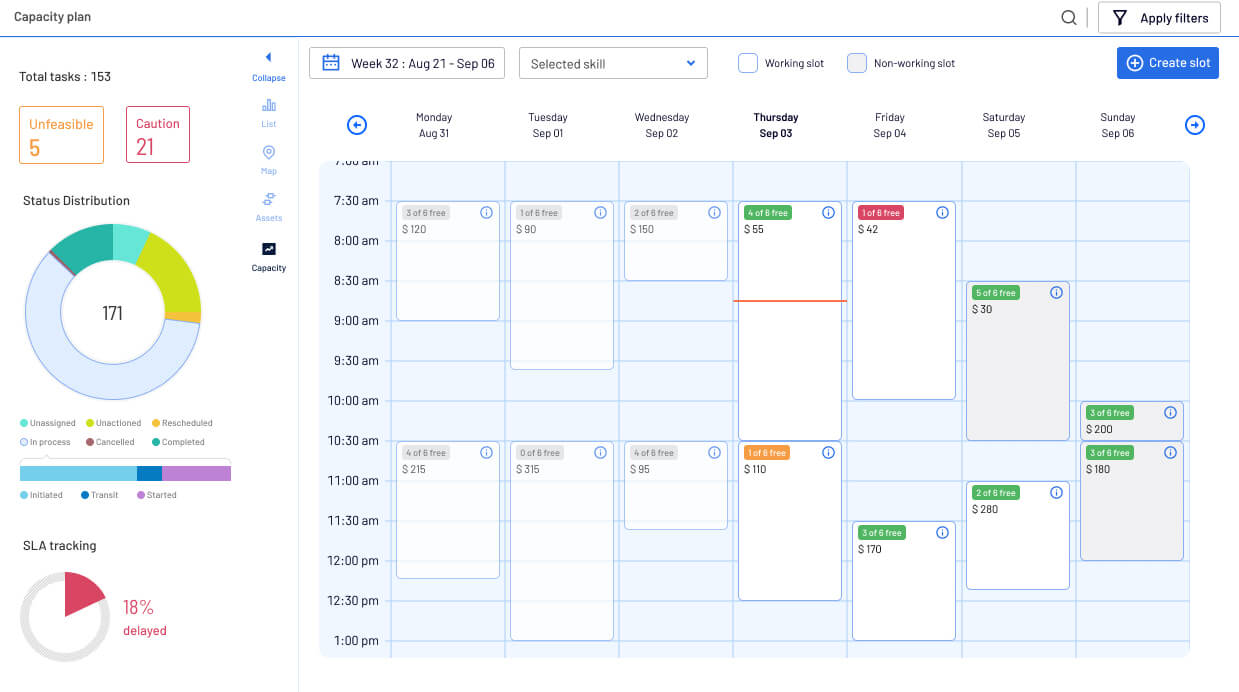This screenshot has height=692, width=1239.
Task: Open info icon on Thursday $ 55 slot
Action: tap(828, 213)
